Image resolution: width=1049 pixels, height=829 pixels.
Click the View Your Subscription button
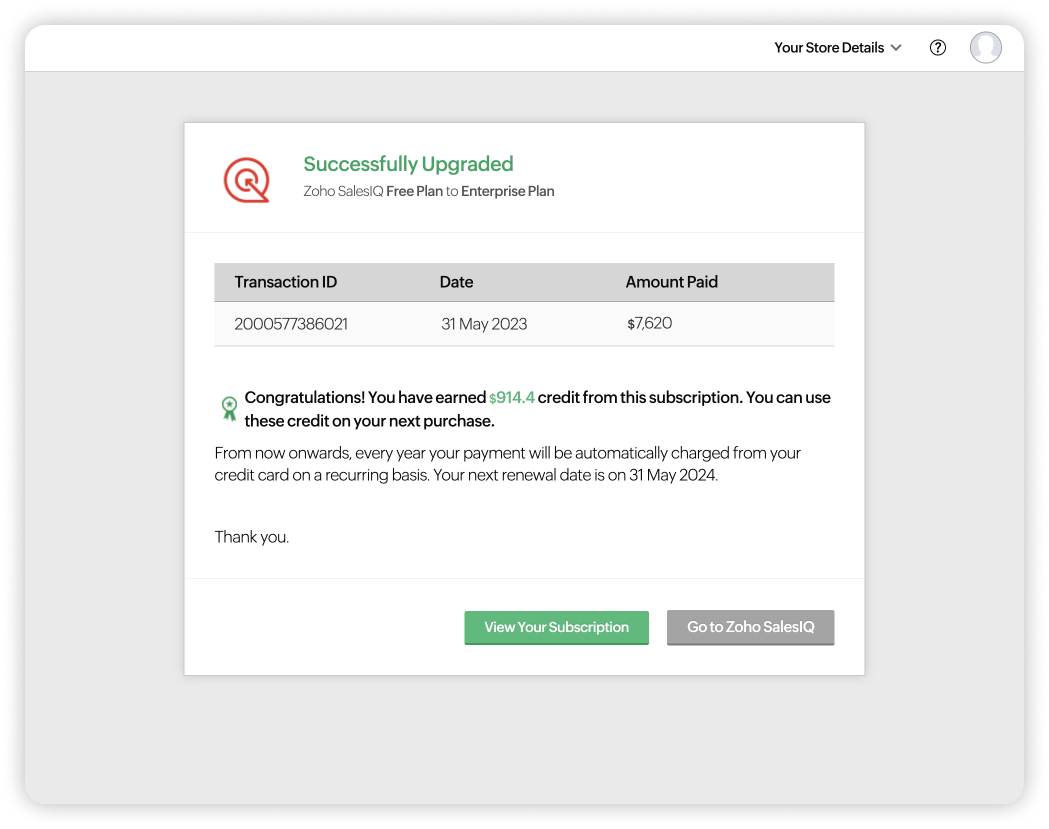tap(556, 627)
